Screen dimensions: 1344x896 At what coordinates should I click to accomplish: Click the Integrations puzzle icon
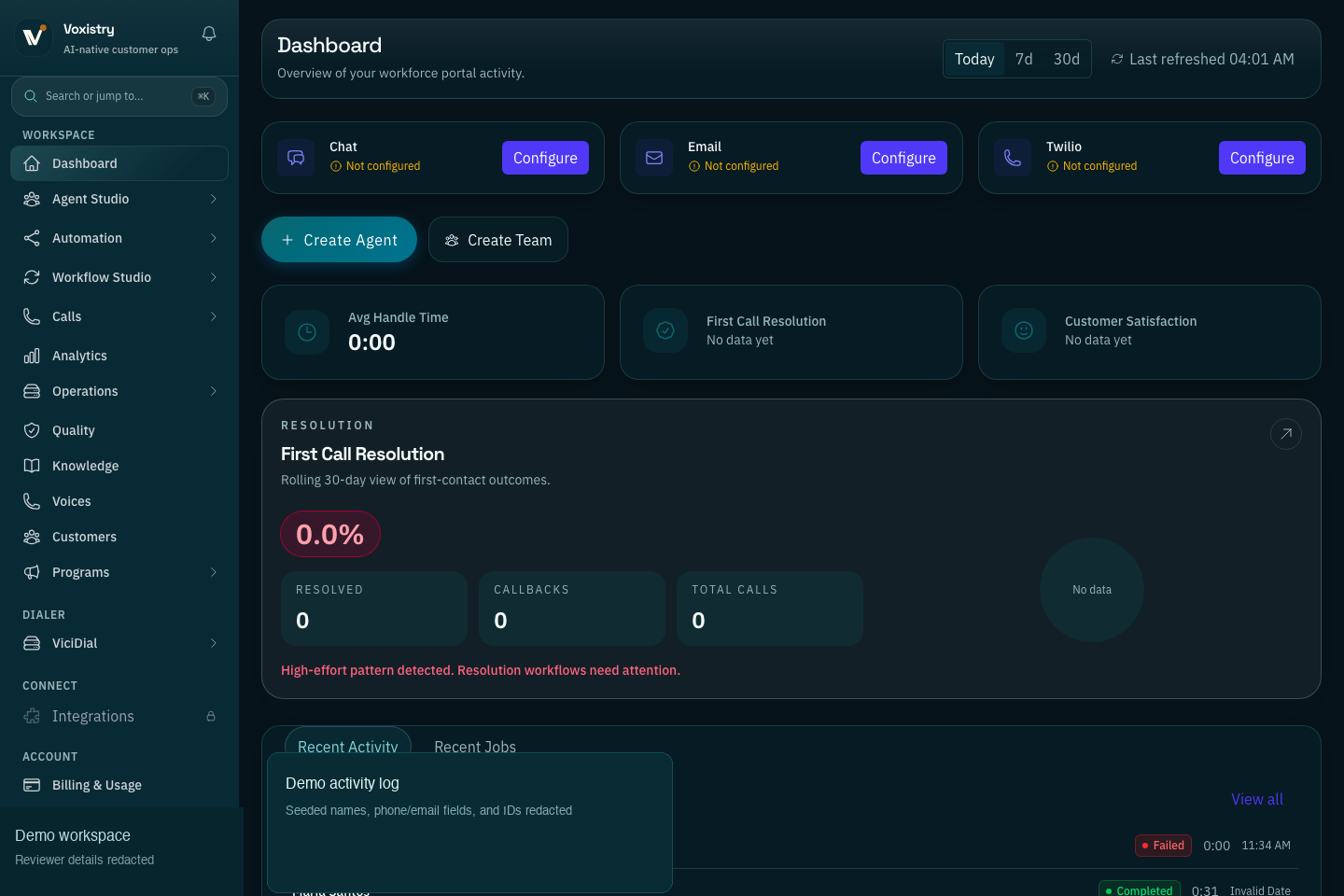[x=32, y=716]
